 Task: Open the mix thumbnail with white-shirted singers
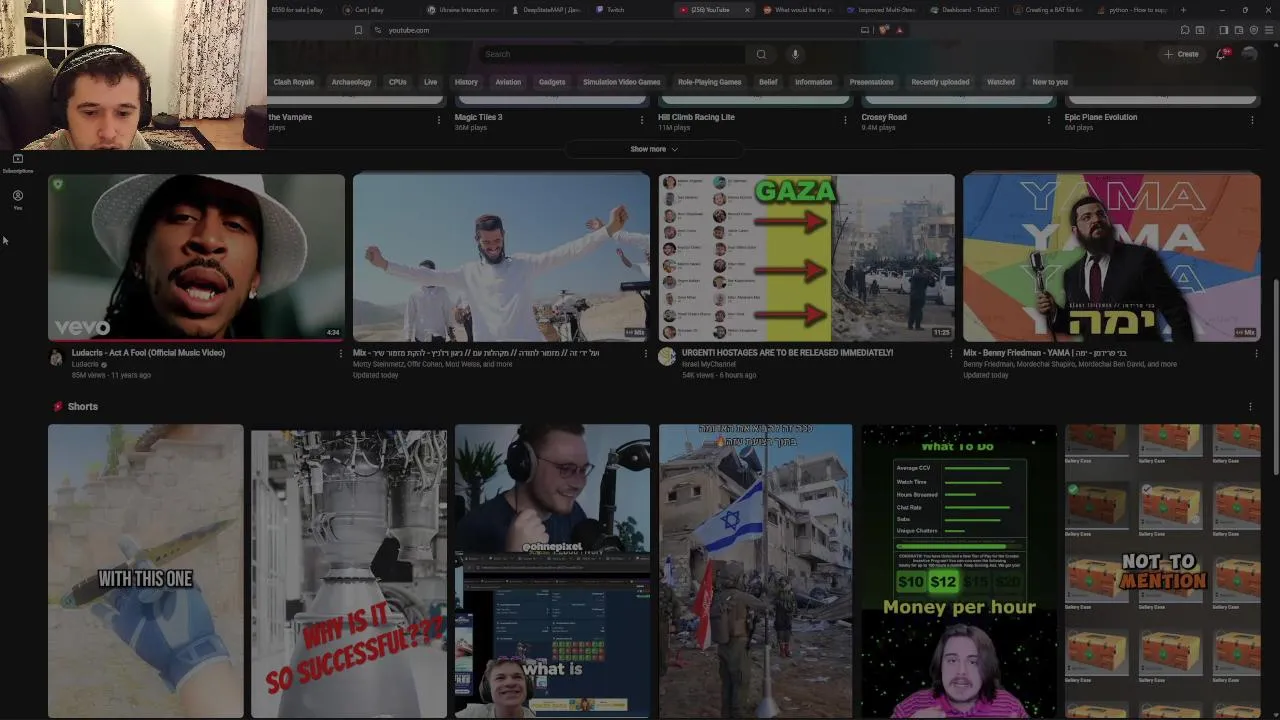[x=501, y=258]
